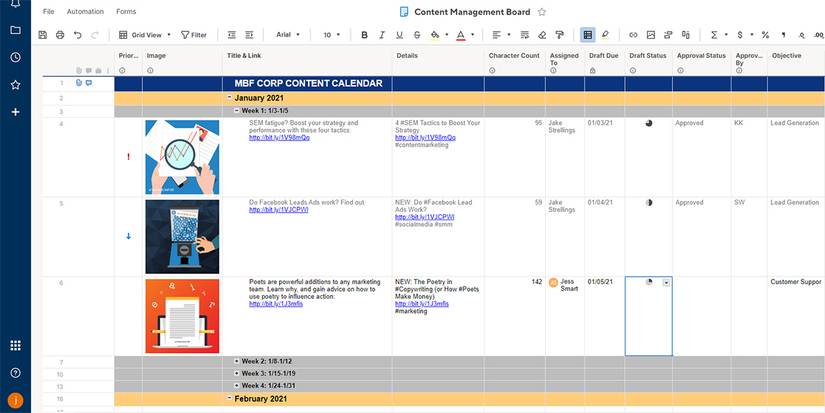This screenshot has height=413, width=825.
Task: Click the plus Create New sidebar icon
Action: [15, 112]
